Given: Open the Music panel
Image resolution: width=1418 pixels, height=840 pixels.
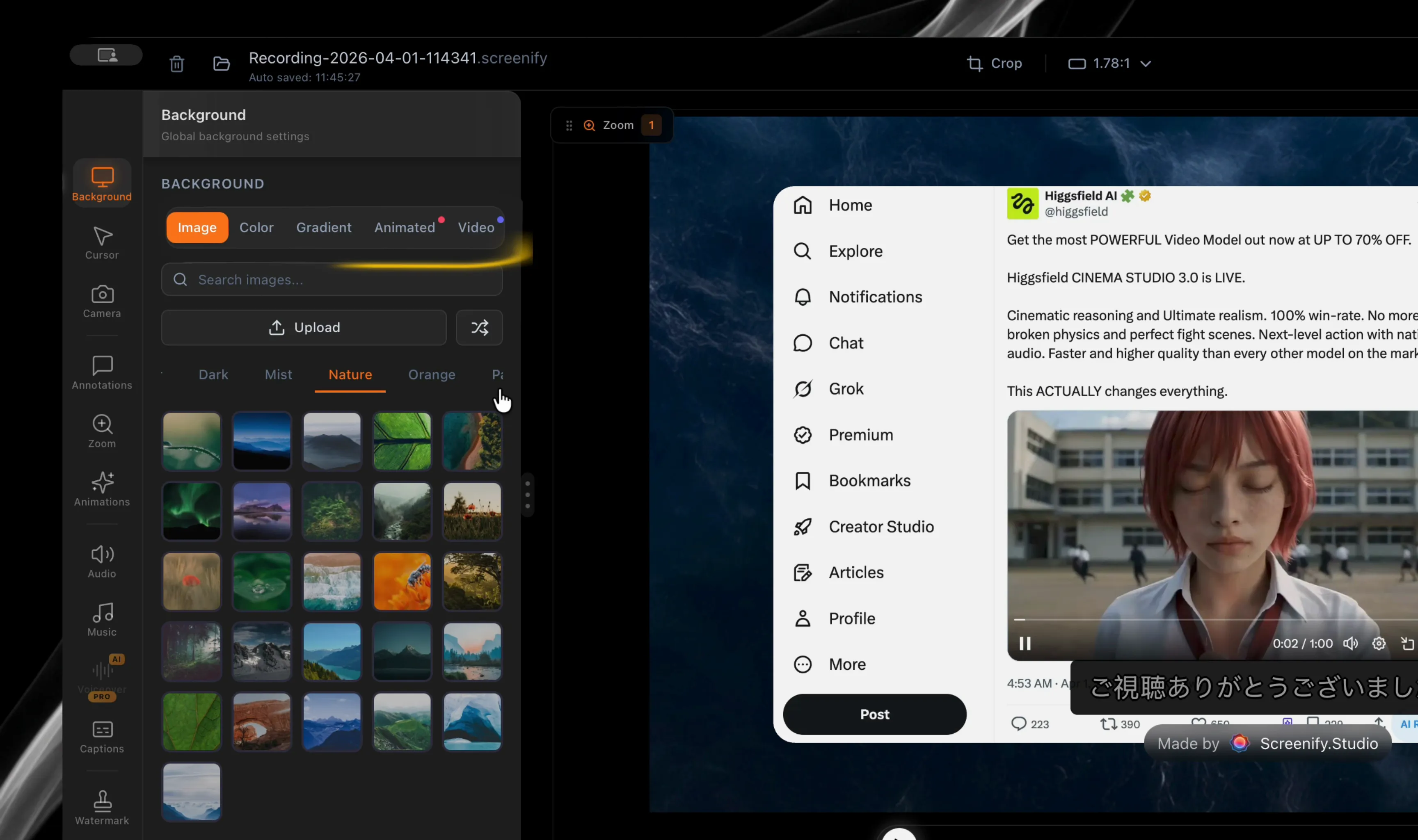Looking at the screenshot, I should 102,619.
